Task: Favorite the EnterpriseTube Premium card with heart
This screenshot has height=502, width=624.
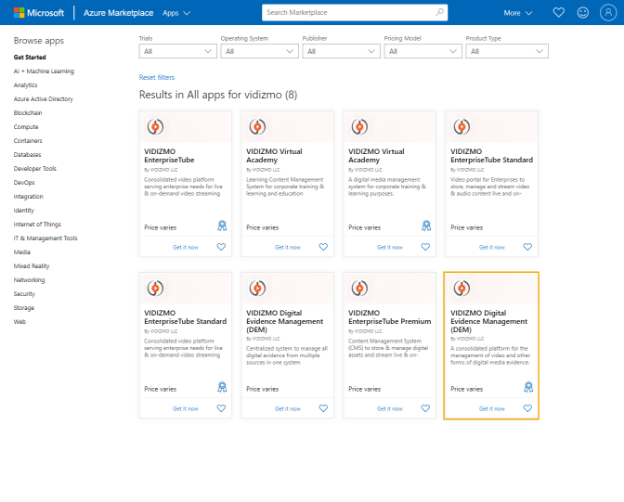Action: 425,408
